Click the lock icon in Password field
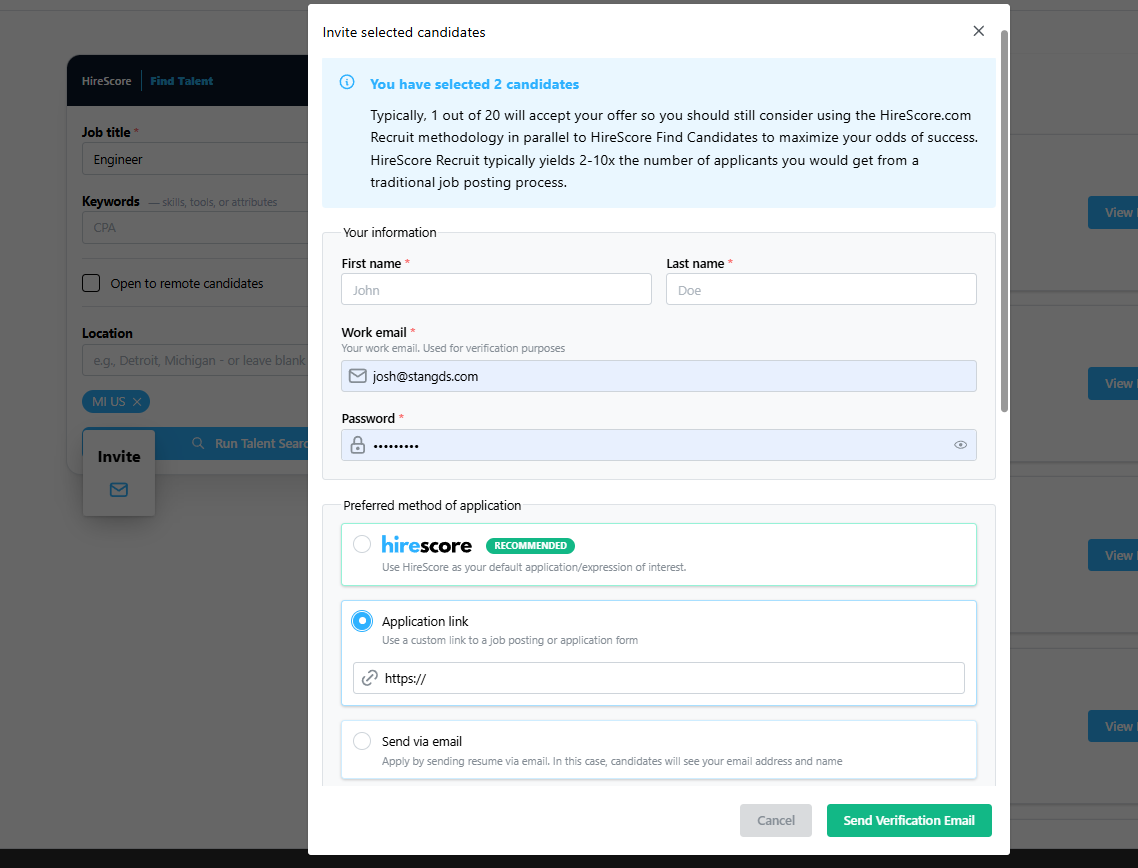The image size is (1138, 868). coord(358,445)
